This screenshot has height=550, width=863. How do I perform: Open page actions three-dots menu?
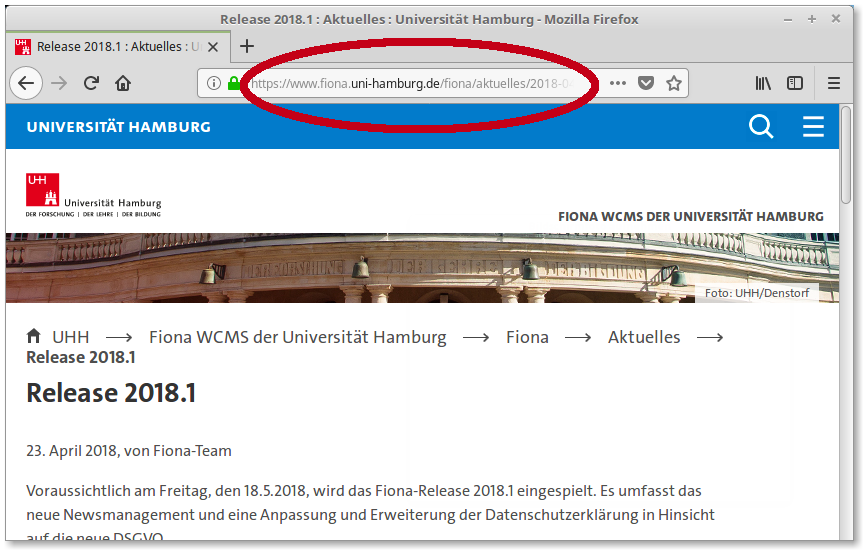[618, 83]
